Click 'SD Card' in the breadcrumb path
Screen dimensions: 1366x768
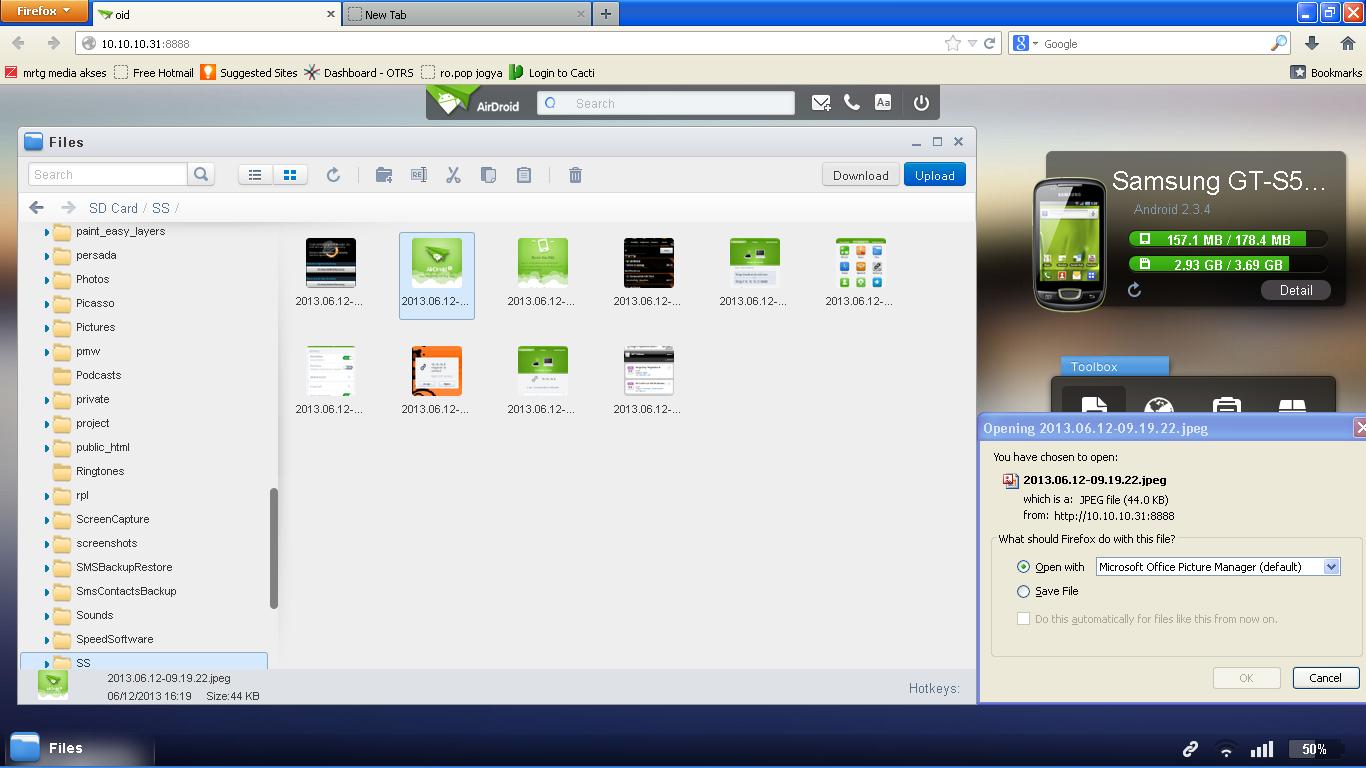coord(113,208)
